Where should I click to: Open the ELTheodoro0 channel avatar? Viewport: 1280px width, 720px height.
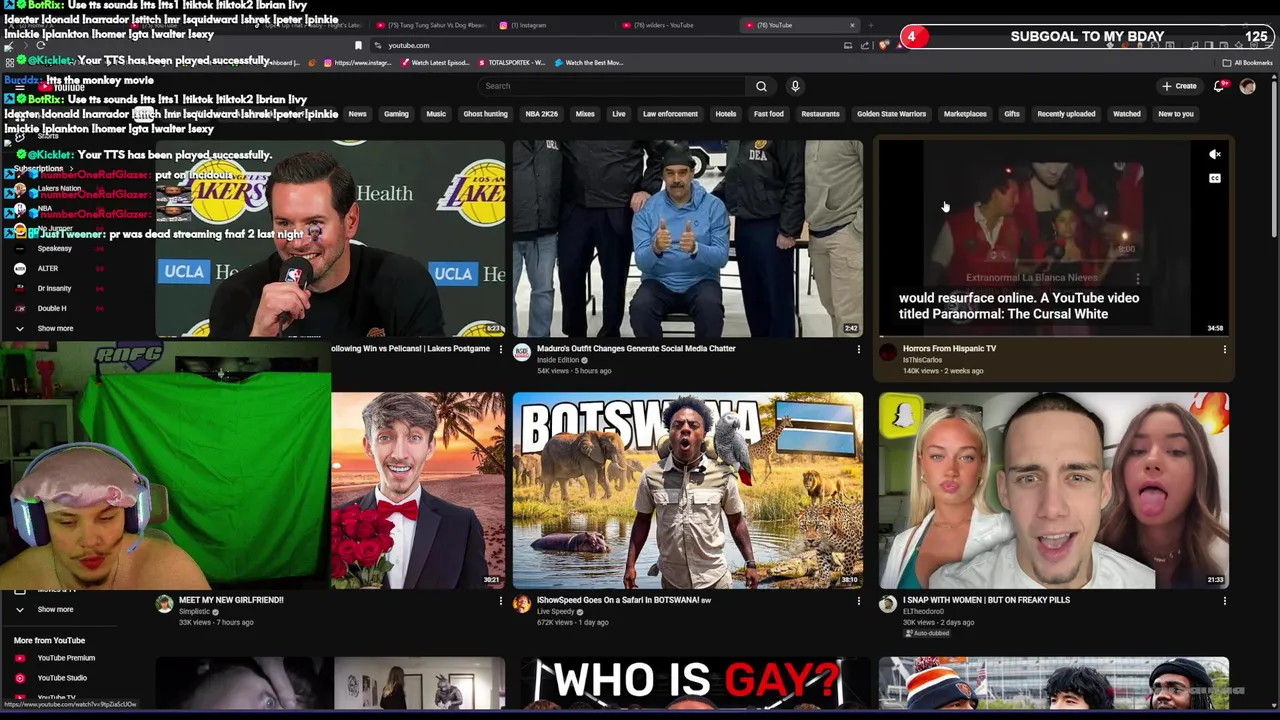[x=888, y=603]
